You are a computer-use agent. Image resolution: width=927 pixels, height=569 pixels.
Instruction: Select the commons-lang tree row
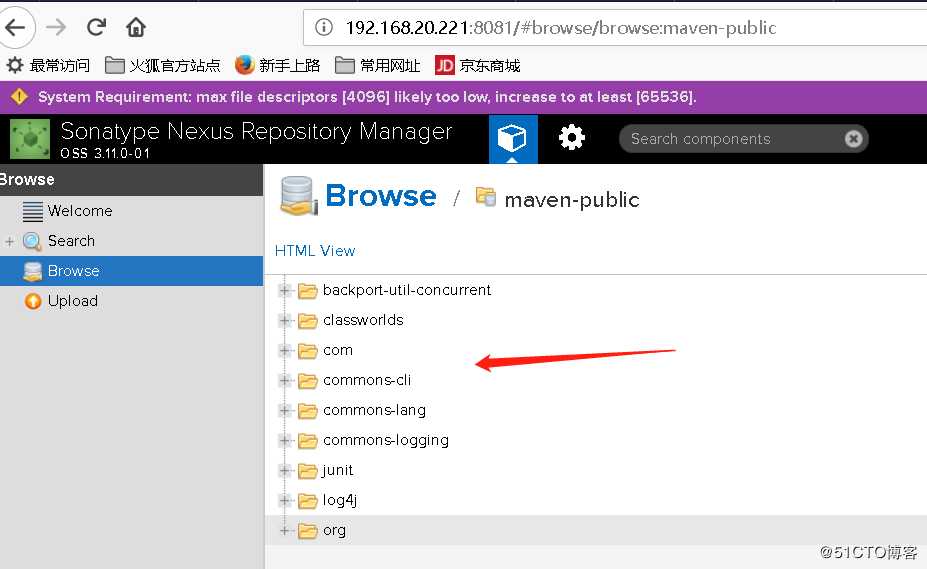coord(596,410)
